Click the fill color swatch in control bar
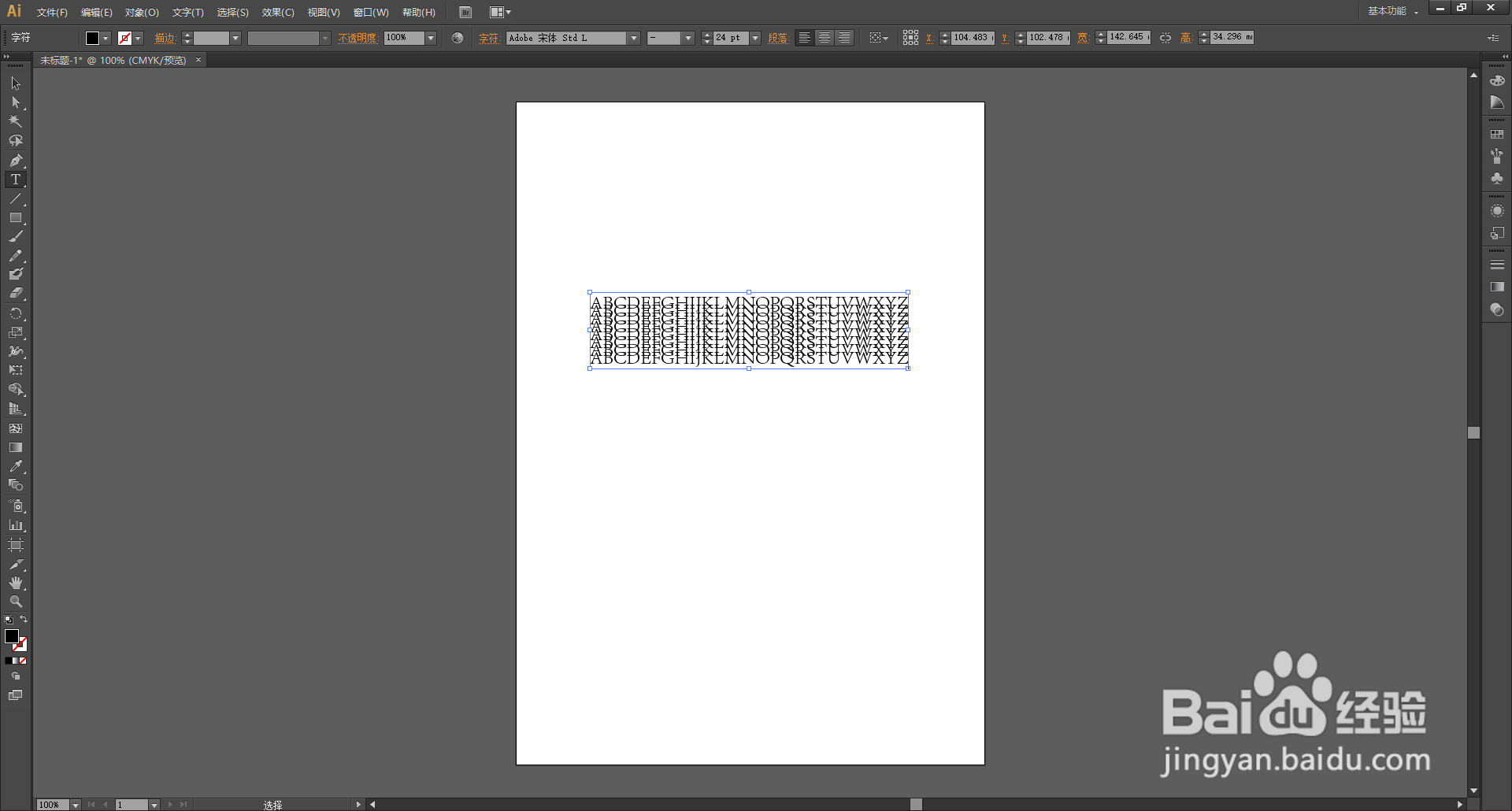Image resolution: width=1512 pixels, height=811 pixels. 92,38
